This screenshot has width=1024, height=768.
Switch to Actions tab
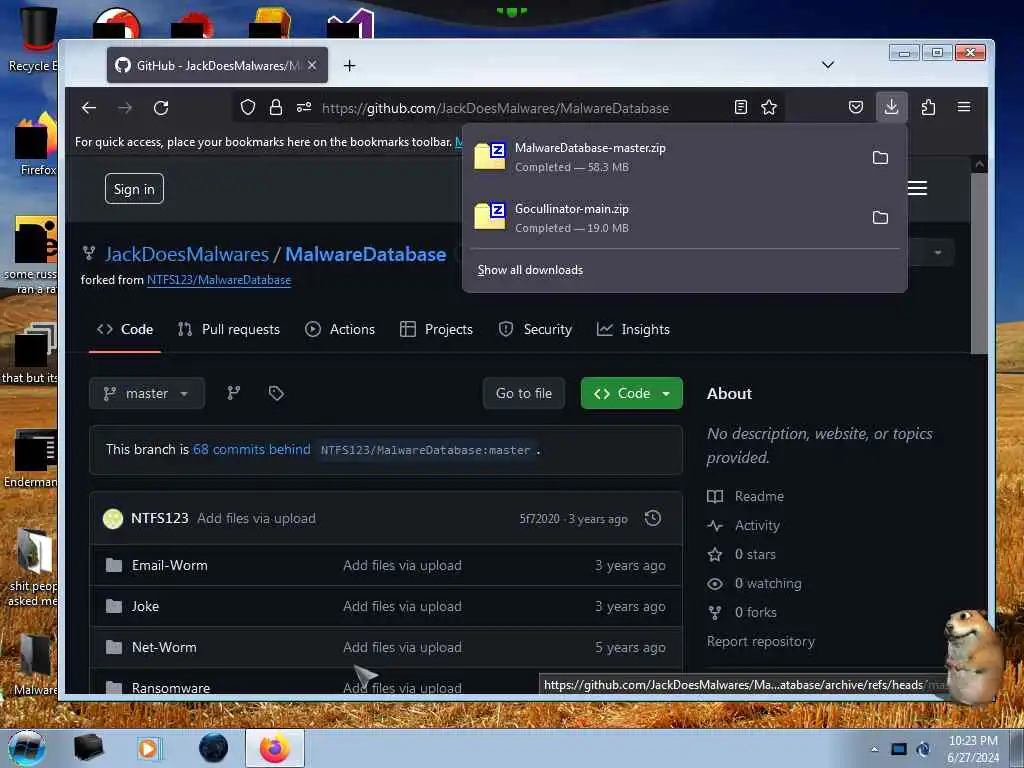340,329
